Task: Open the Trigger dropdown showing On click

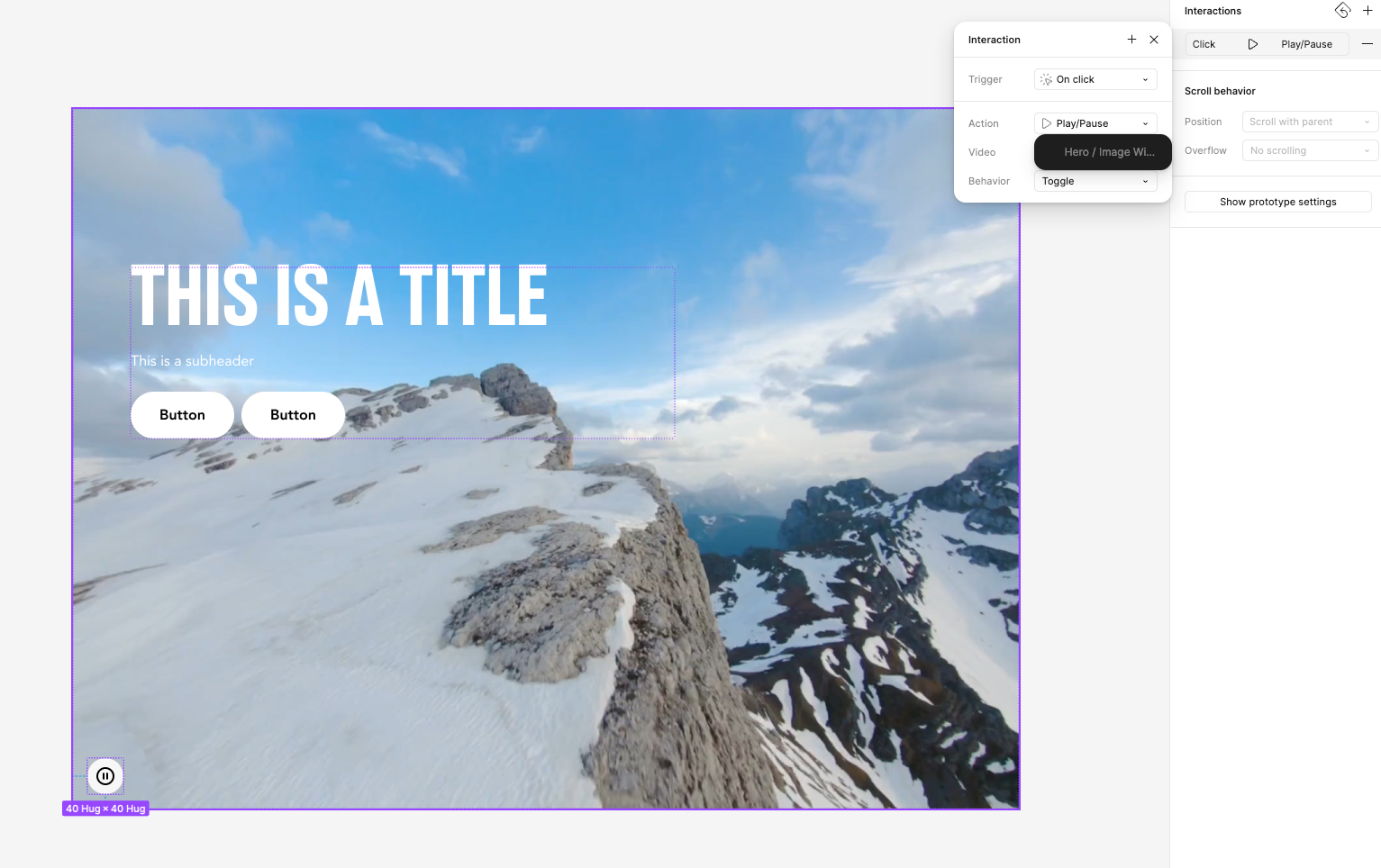Action: coord(1095,79)
